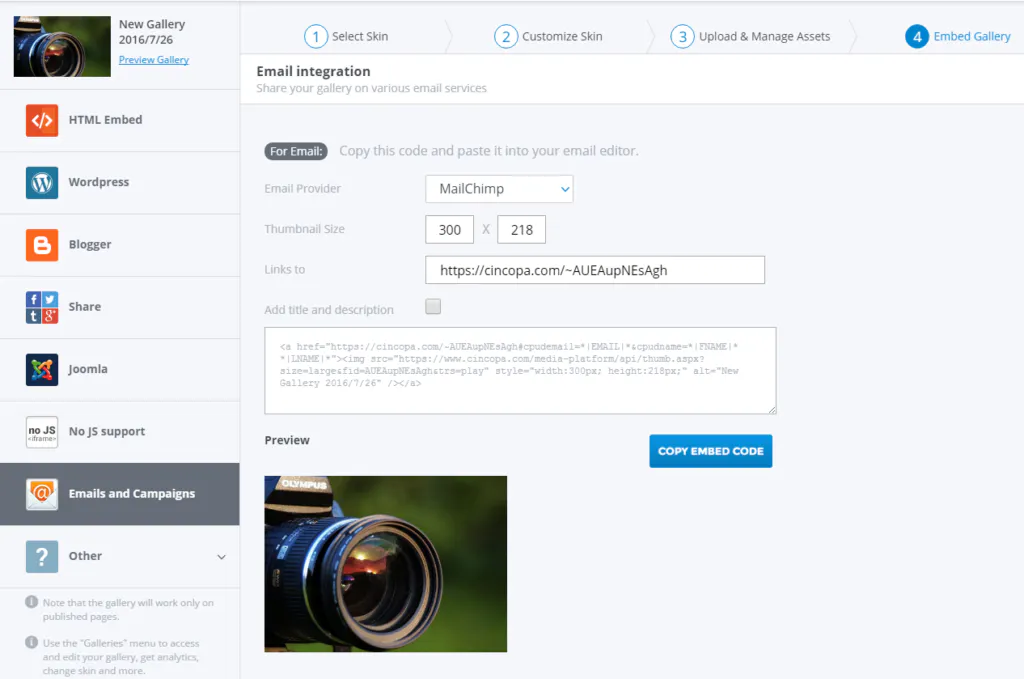Expand the Other section chevron
The width and height of the screenshot is (1024, 679).
point(221,557)
